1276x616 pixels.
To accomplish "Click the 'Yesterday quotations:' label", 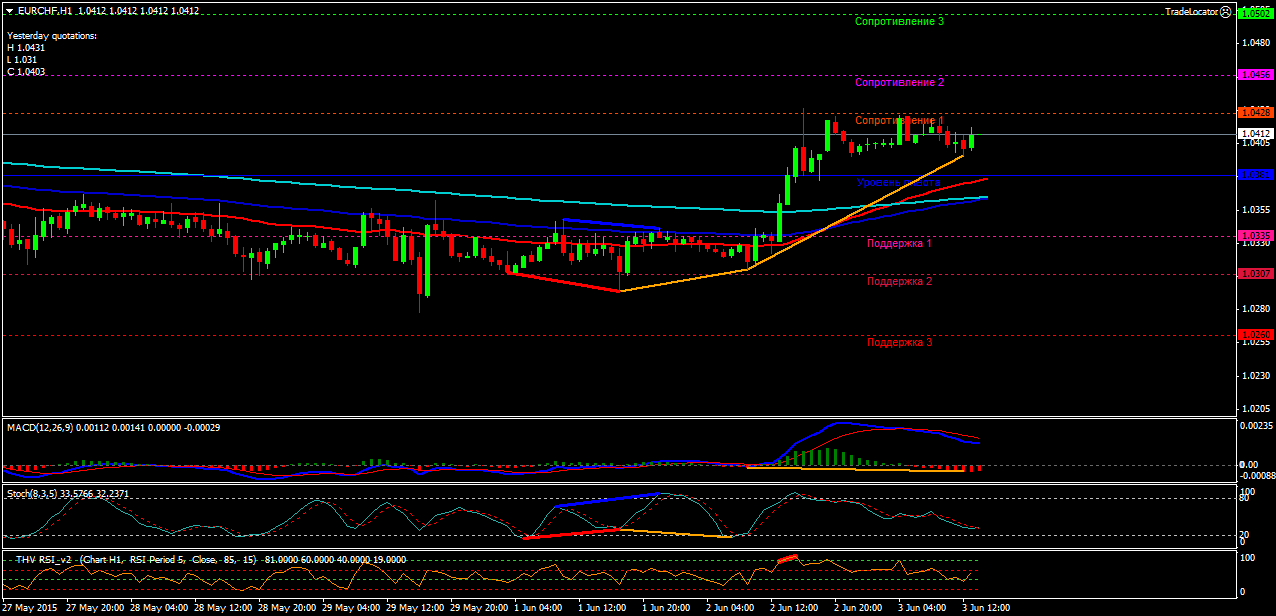I will coord(52,35).
